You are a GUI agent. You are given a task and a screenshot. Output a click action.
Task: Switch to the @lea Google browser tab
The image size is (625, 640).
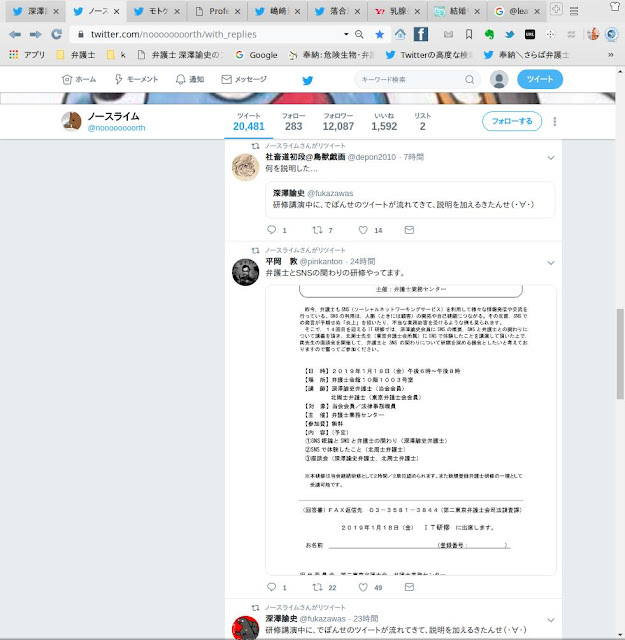[x=518, y=11]
